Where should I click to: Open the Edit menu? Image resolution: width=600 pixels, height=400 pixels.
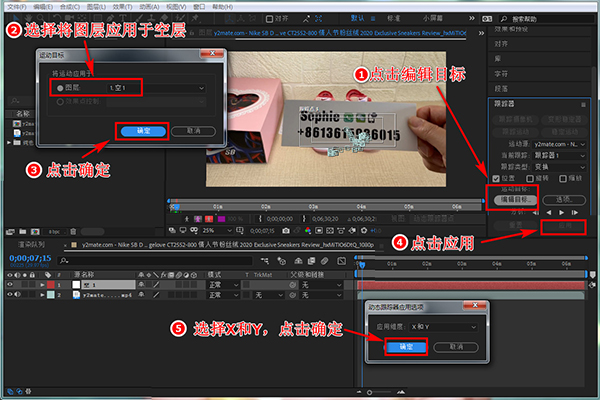[x=43, y=7]
